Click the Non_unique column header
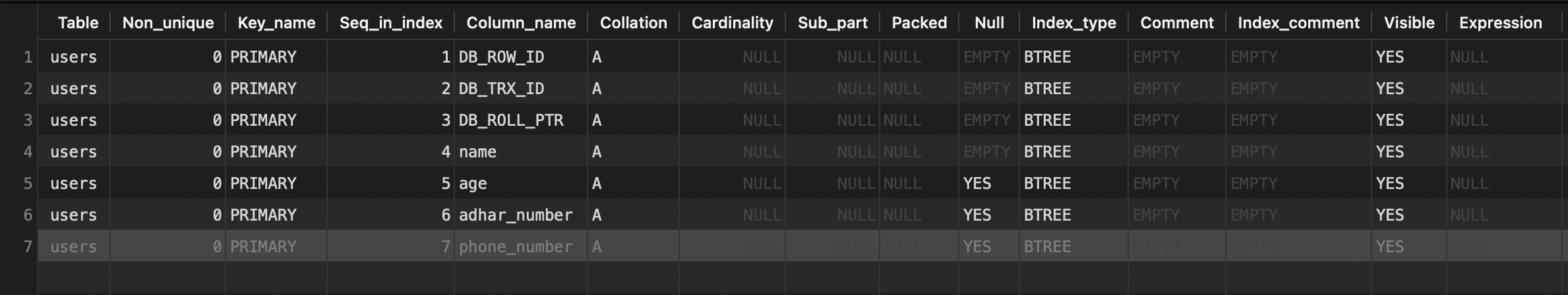 tap(168, 23)
